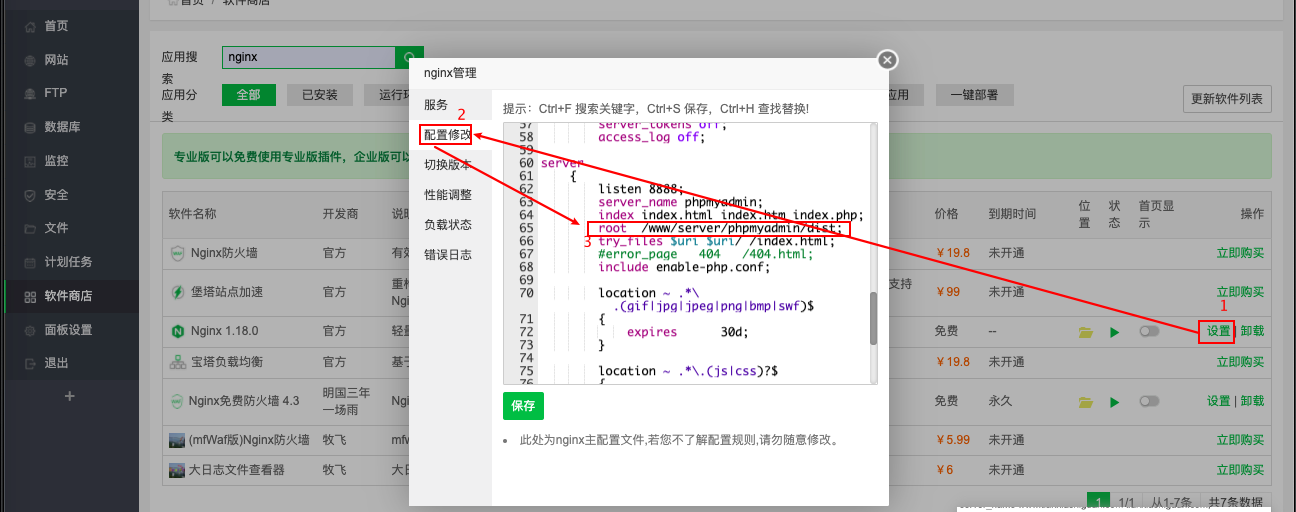This screenshot has width=1296, height=512.
Task: Open the 错误日志 tab
Action: pos(448,255)
